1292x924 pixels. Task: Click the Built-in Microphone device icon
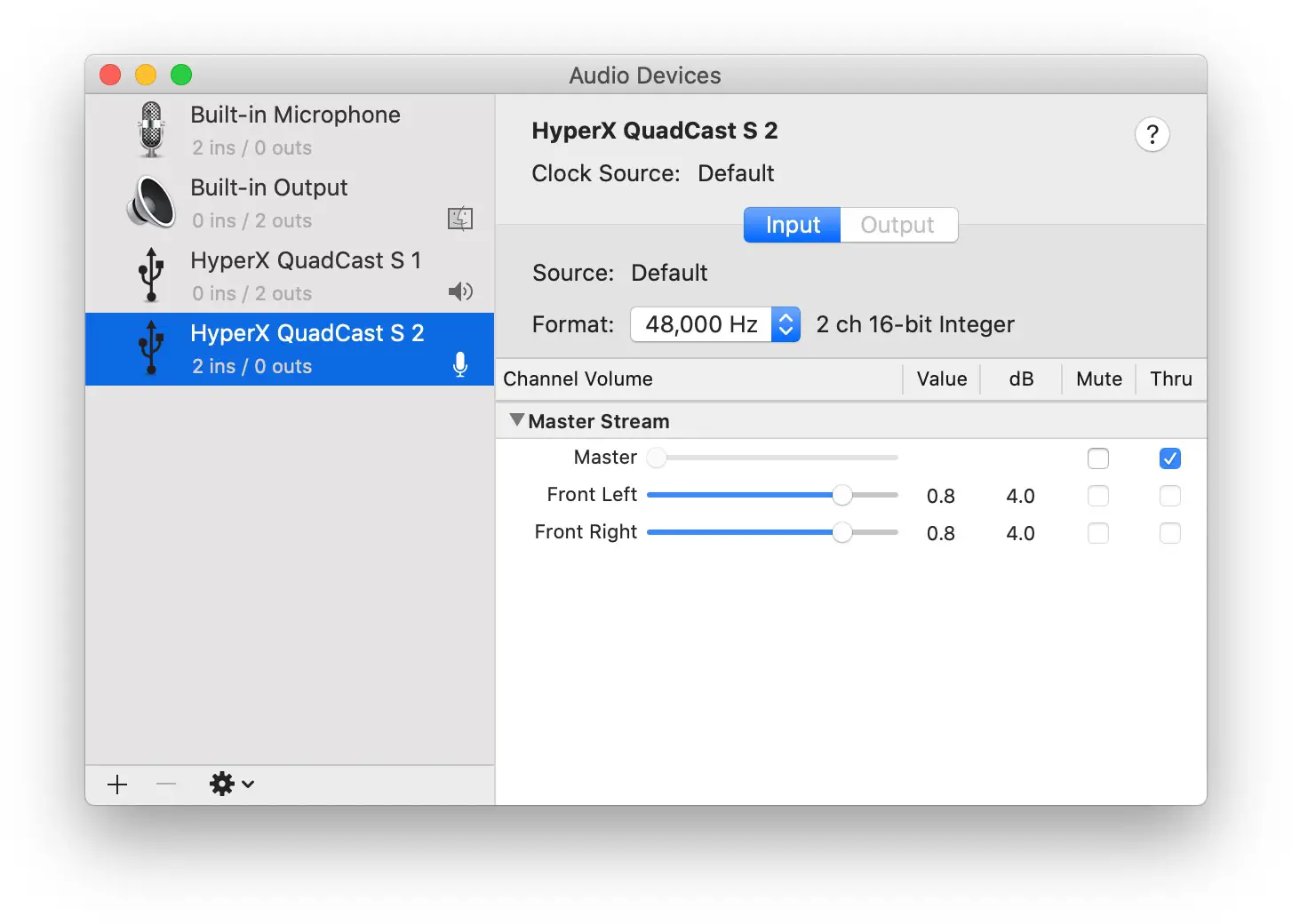[152, 130]
